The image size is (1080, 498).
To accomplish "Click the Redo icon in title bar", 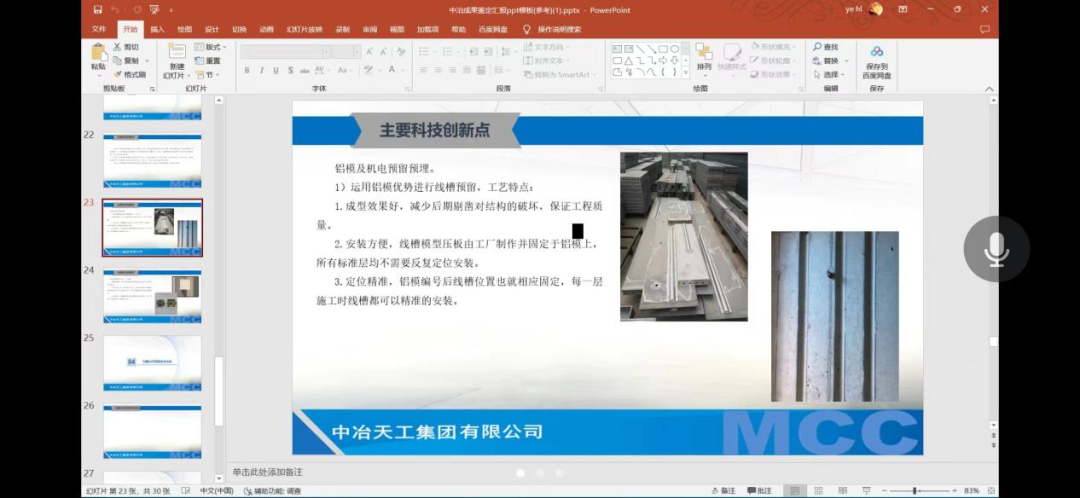I will point(136,10).
